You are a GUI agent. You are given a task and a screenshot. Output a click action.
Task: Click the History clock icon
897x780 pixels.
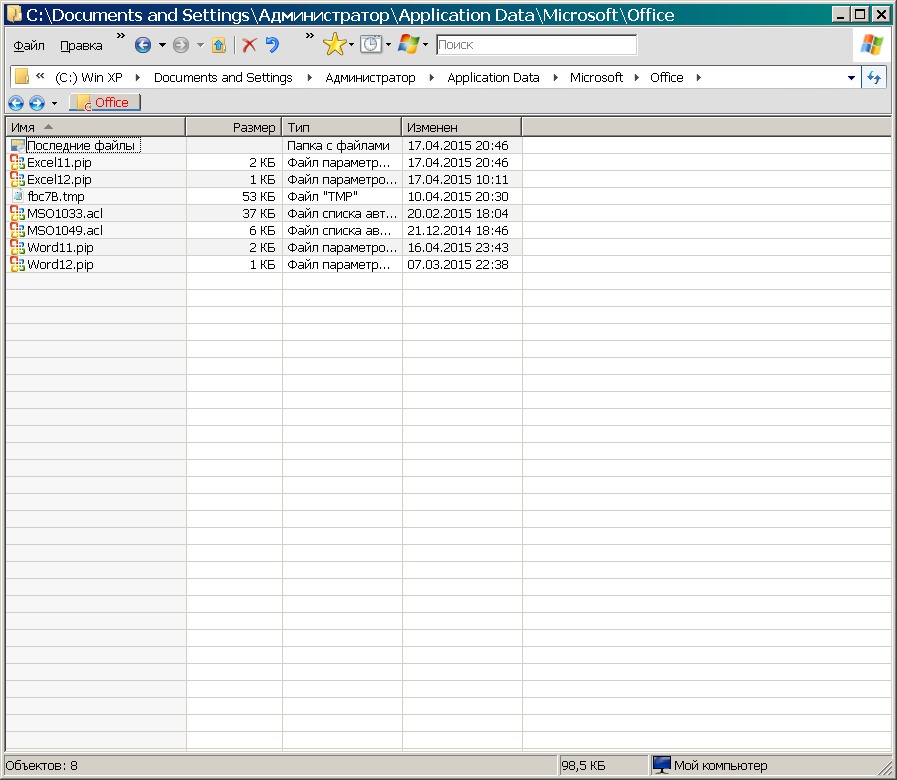[x=370, y=45]
